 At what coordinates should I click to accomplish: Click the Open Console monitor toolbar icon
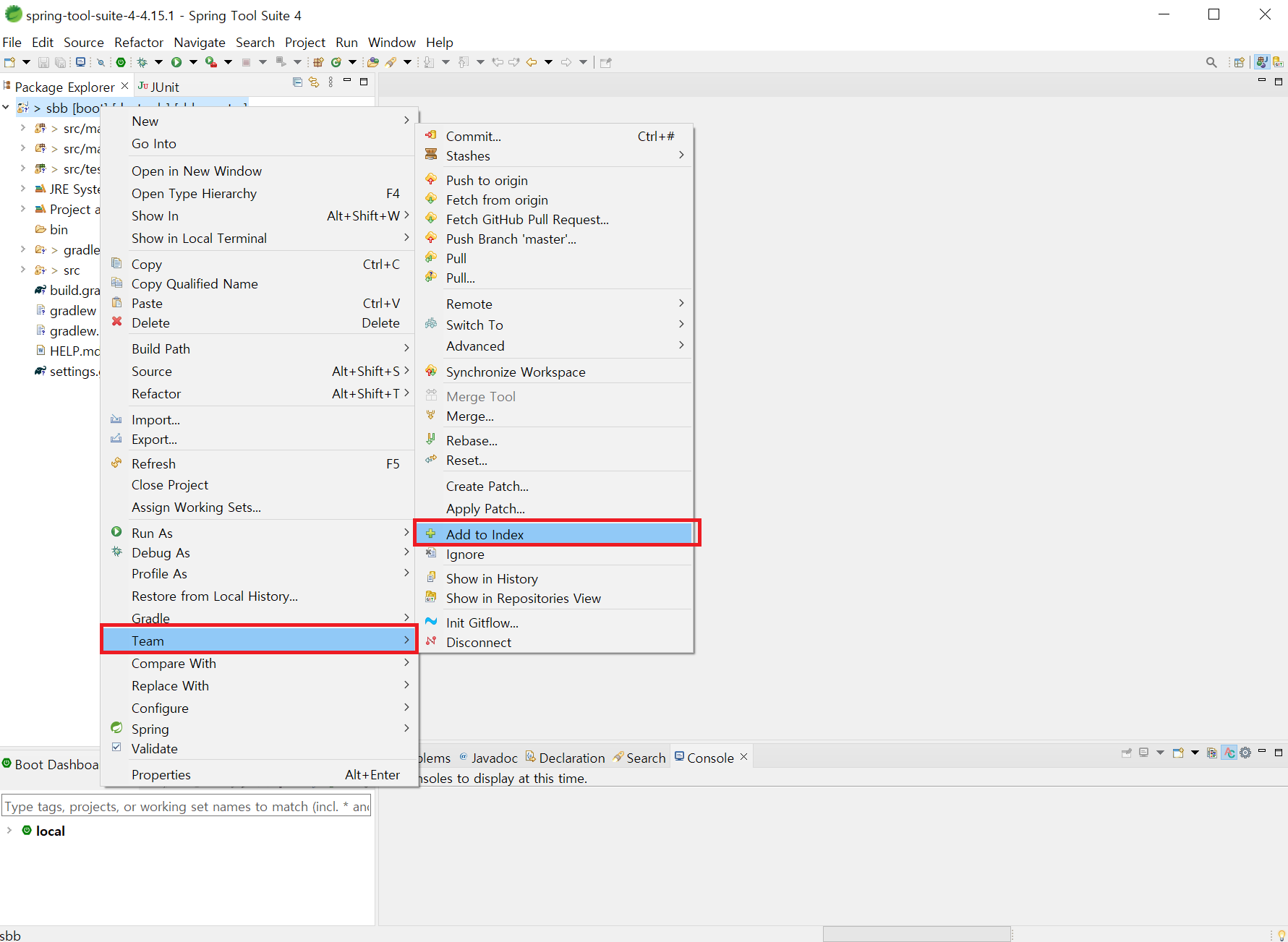[80, 62]
